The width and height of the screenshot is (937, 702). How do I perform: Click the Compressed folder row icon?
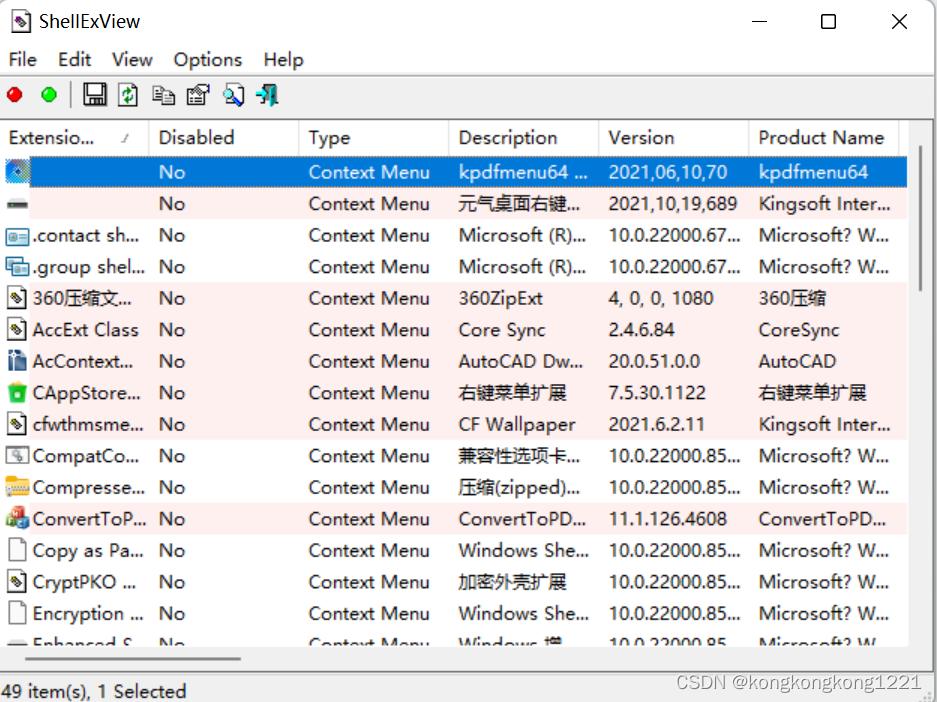[17, 488]
